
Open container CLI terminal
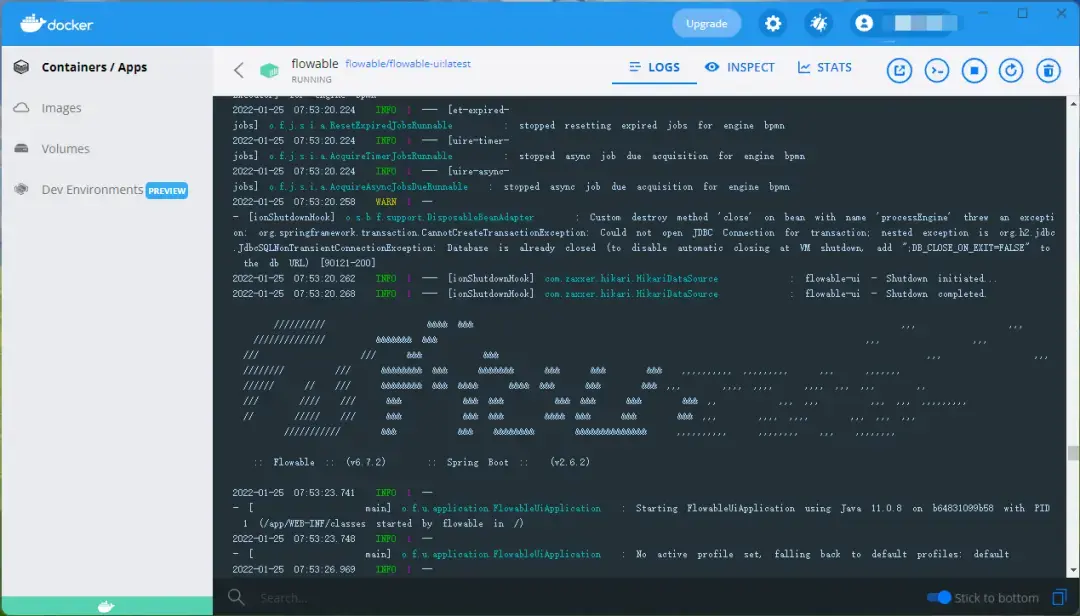pyautogui.click(x=937, y=70)
